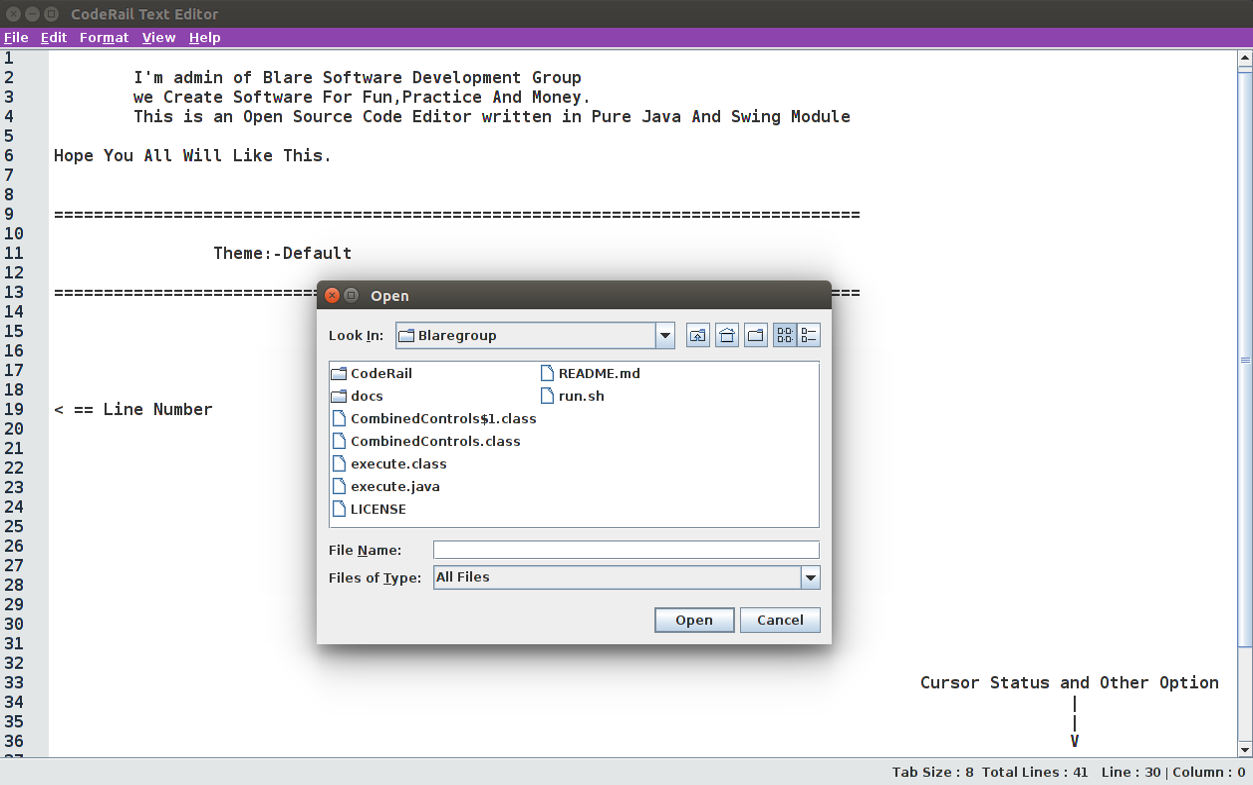Switch to List view in the Open dialog
Viewport: 1253px width, 785px height.
click(785, 336)
